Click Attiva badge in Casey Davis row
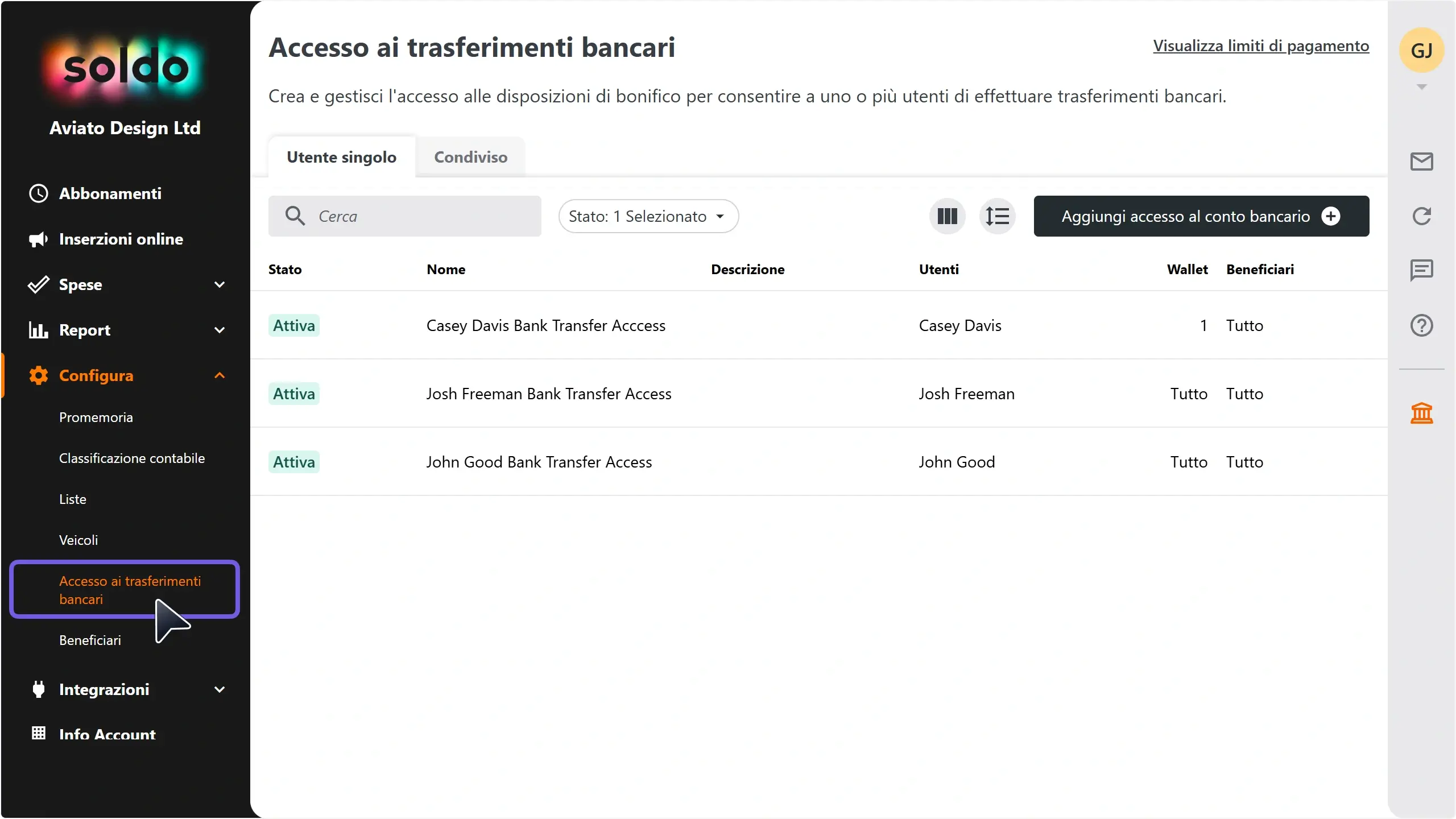Screen dimensions: 1456x819 (294, 325)
